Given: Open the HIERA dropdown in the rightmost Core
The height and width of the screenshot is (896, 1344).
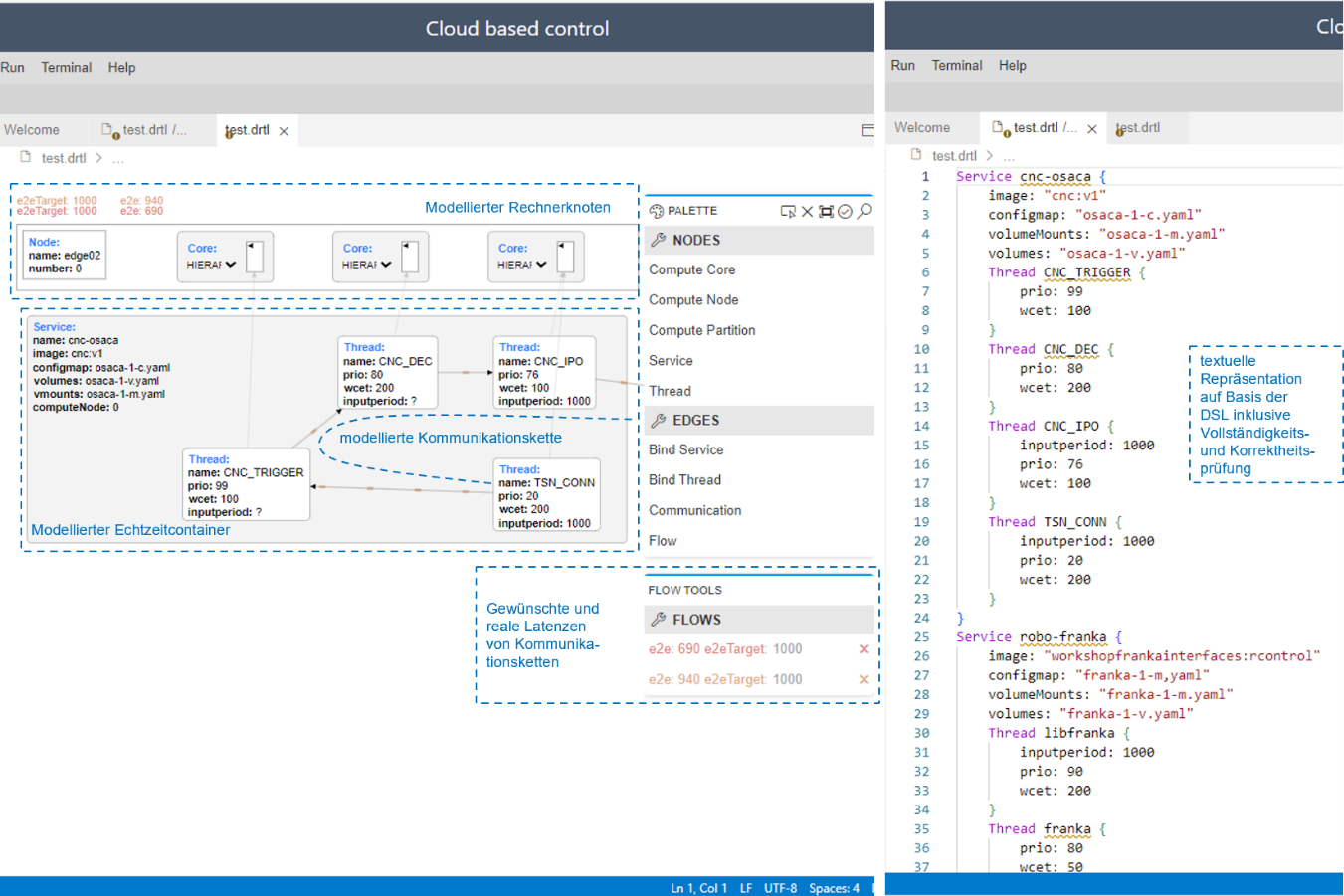Looking at the screenshot, I should pyautogui.click(x=521, y=265).
